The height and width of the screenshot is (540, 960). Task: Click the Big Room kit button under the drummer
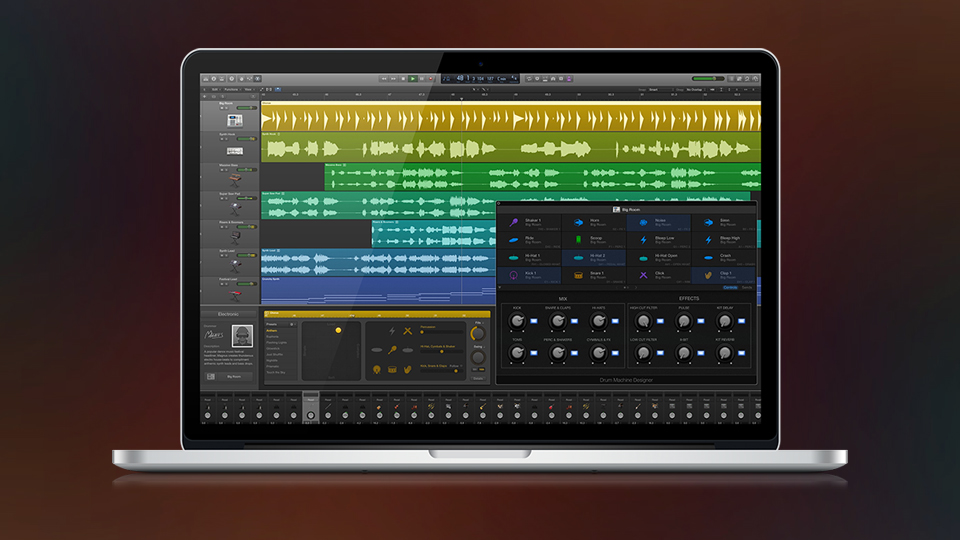[229, 377]
